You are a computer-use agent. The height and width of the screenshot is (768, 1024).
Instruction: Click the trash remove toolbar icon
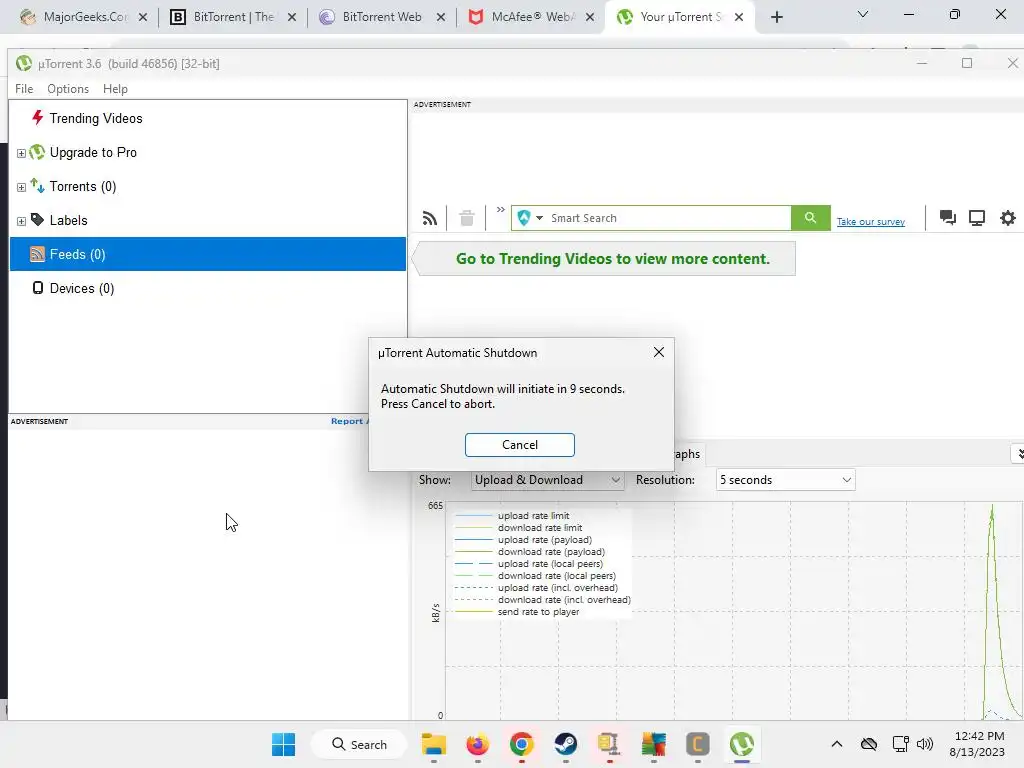pos(466,218)
